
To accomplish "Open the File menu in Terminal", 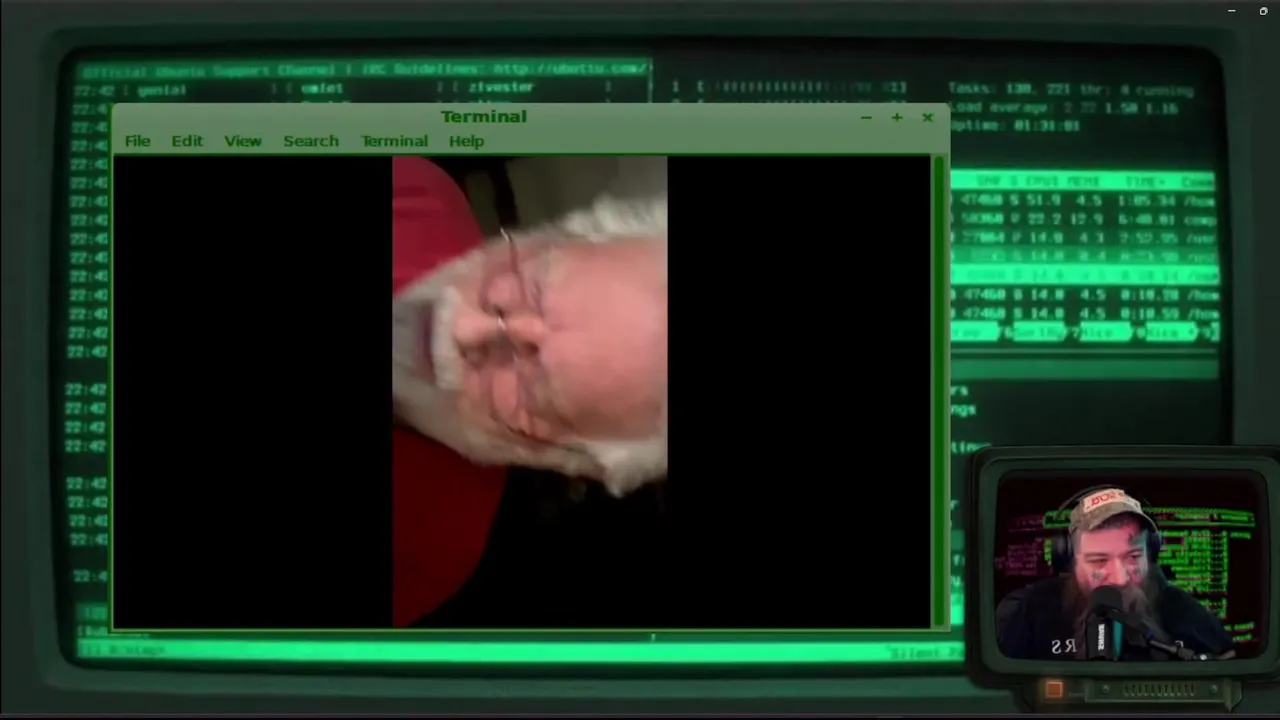I will pyautogui.click(x=137, y=141).
